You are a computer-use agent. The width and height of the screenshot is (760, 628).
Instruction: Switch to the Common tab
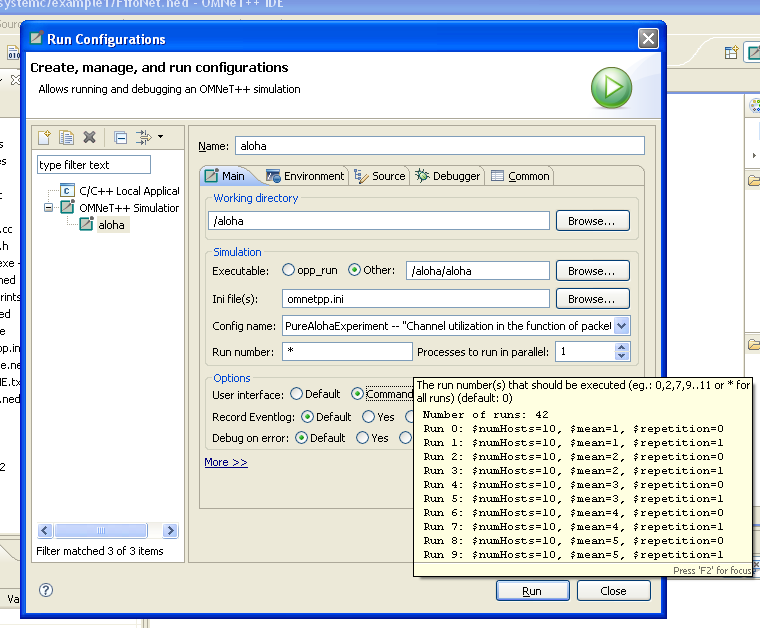pos(520,176)
